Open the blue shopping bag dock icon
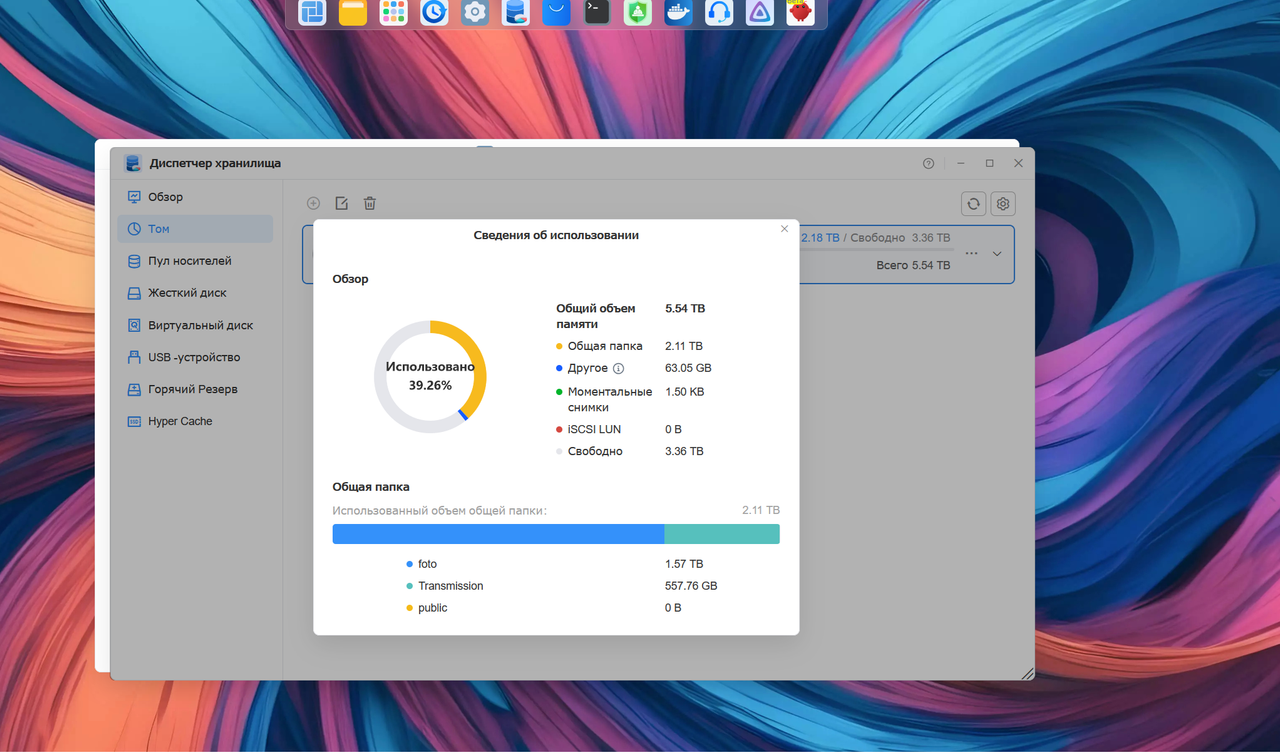1280x755 pixels. click(556, 12)
